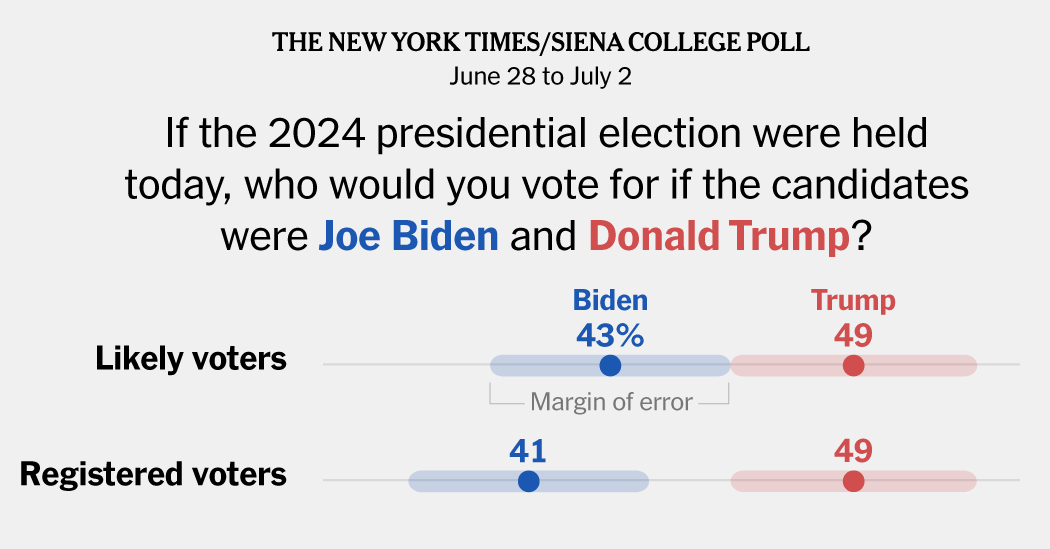
Task: Click The New York Times/Siena College Poll title
Action: [541, 42]
